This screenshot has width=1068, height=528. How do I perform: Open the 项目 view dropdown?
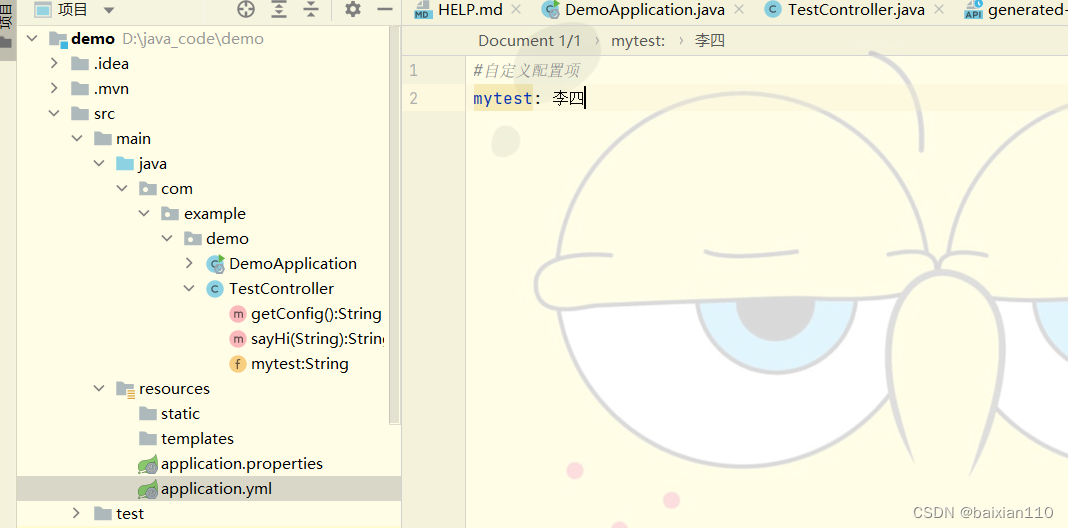click(109, 10)
